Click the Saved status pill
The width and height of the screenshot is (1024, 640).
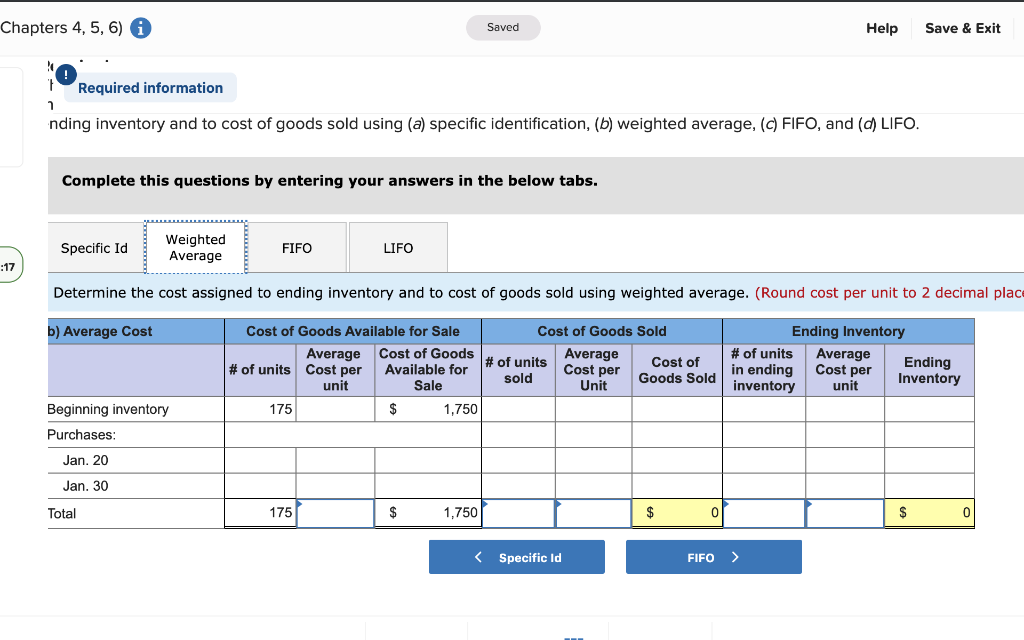[503, 28]
